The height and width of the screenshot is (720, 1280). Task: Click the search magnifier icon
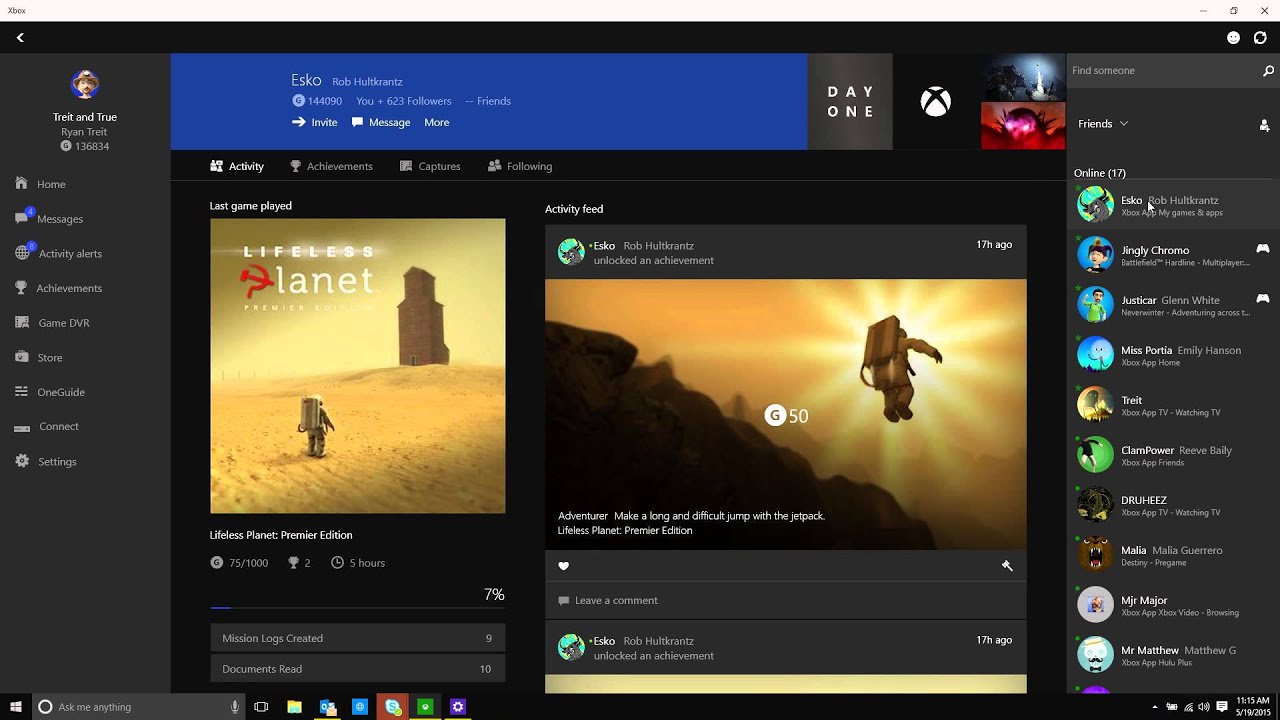1268,71
